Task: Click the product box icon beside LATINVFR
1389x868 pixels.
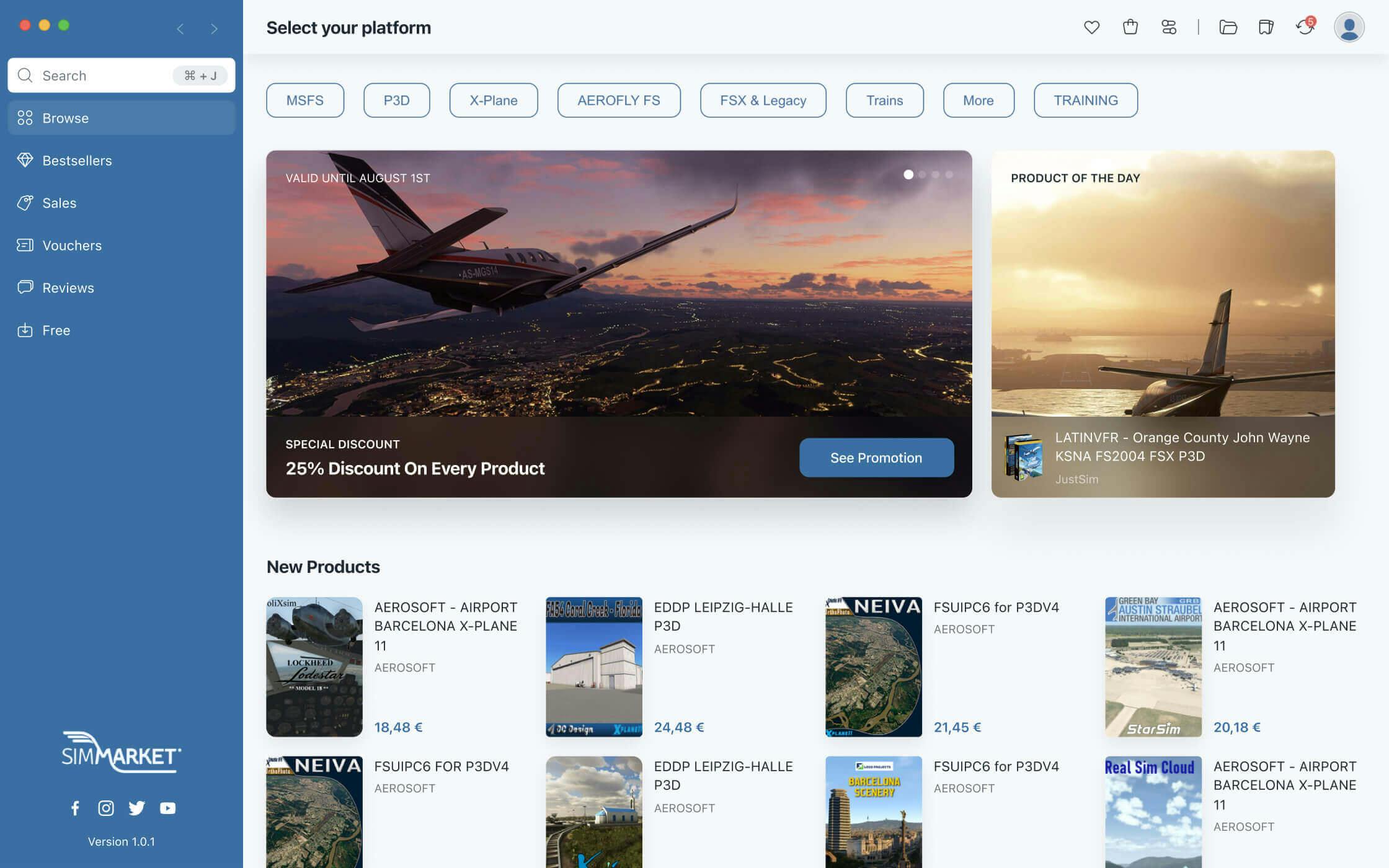Action: tap(1023, 457)
